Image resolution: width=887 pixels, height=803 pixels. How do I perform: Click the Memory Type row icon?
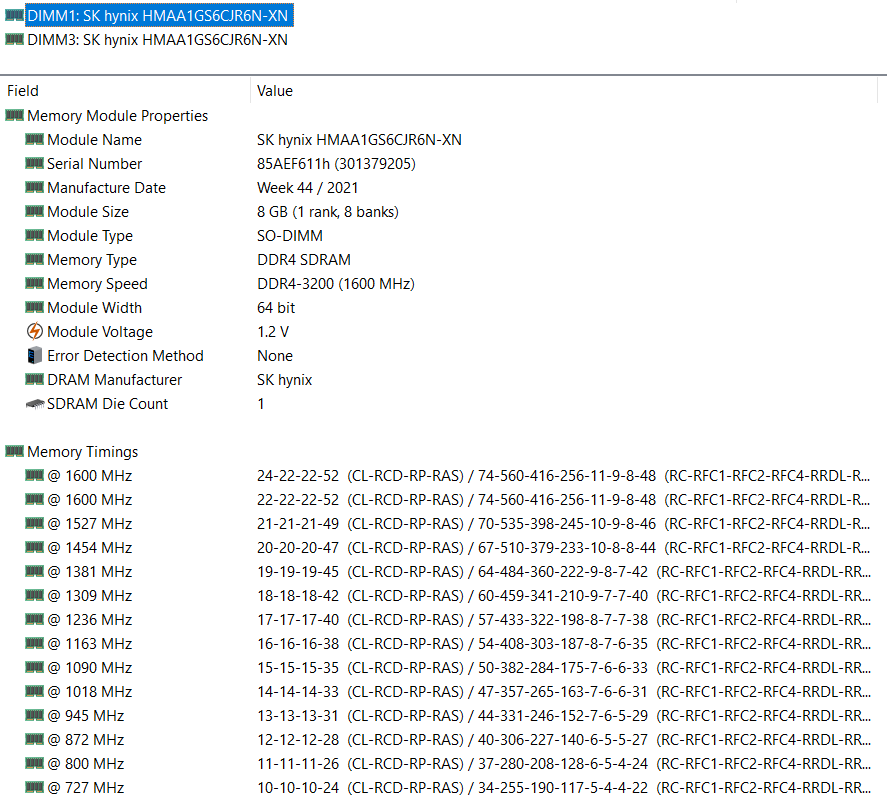[x=35, y=259]
